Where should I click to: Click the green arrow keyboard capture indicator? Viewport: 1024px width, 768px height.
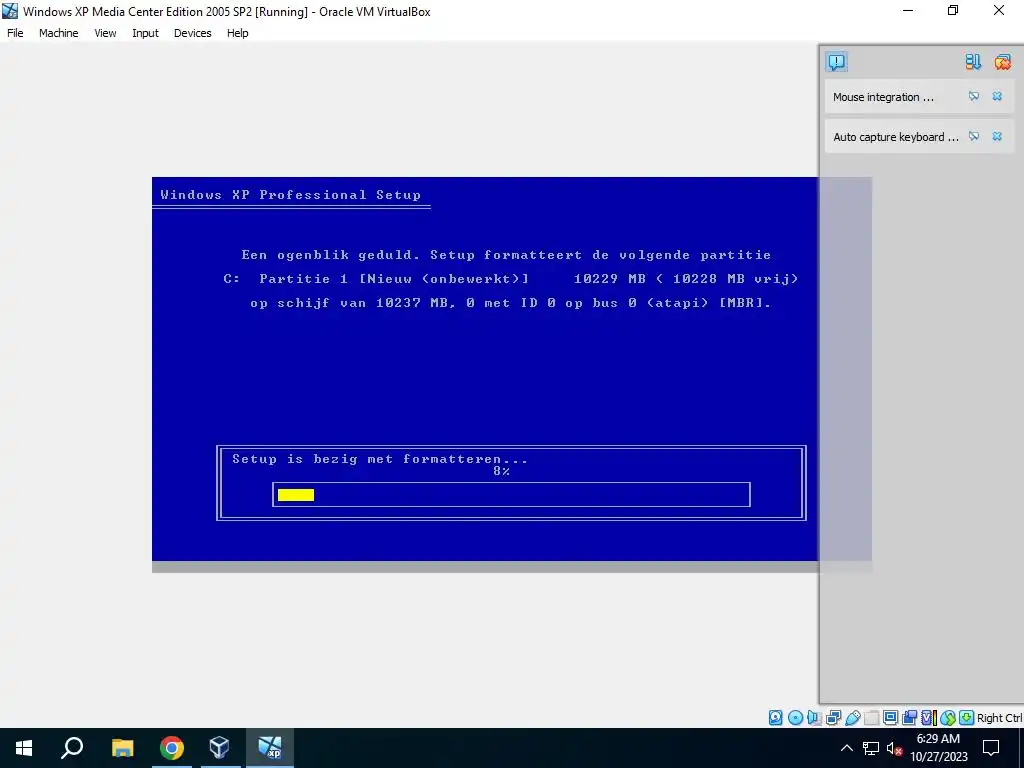click(x=967, y=718)
